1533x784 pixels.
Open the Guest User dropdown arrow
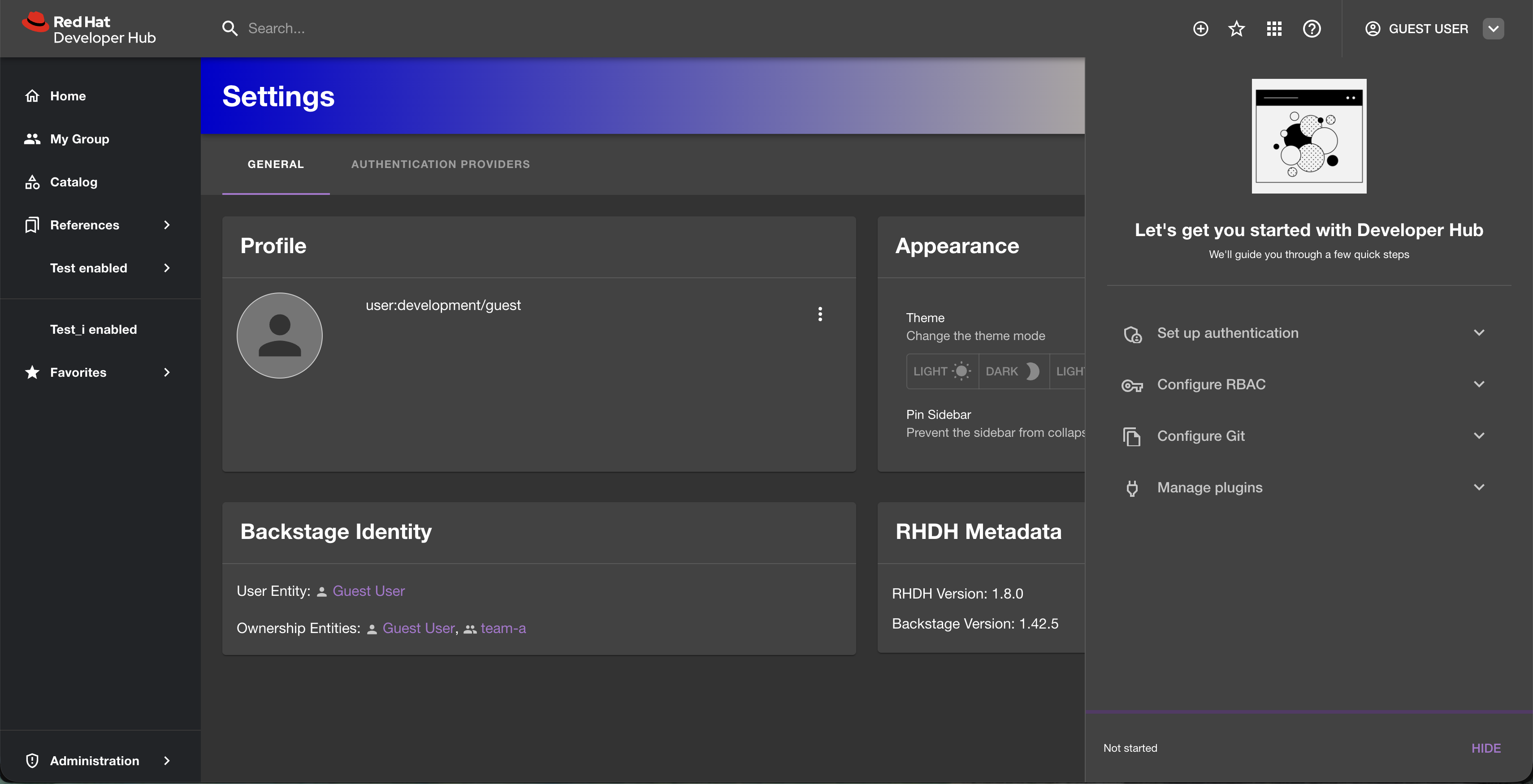pos(1493,29)
